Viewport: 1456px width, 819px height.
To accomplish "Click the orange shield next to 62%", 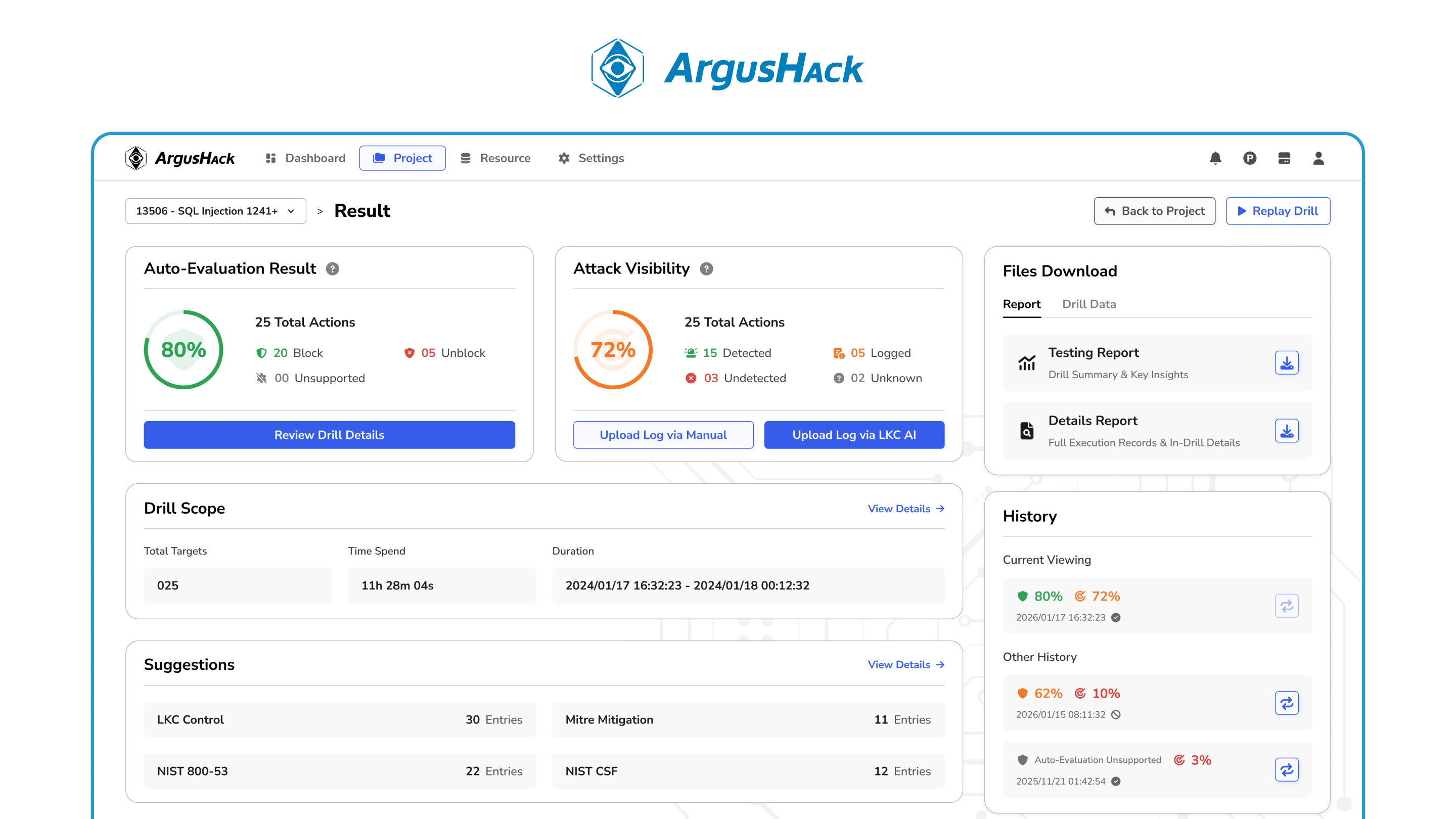I will tap(1022, 694).
